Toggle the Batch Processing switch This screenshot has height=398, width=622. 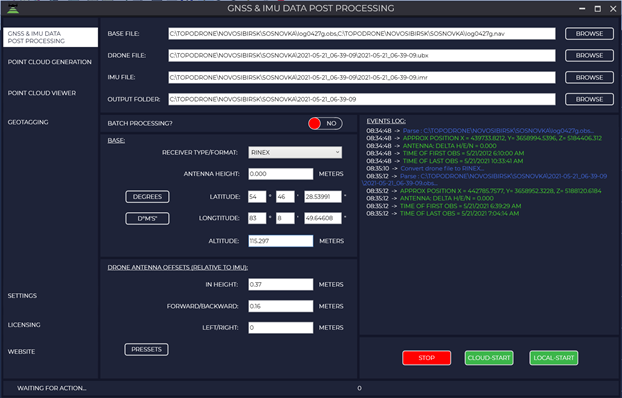pos(325,123)
